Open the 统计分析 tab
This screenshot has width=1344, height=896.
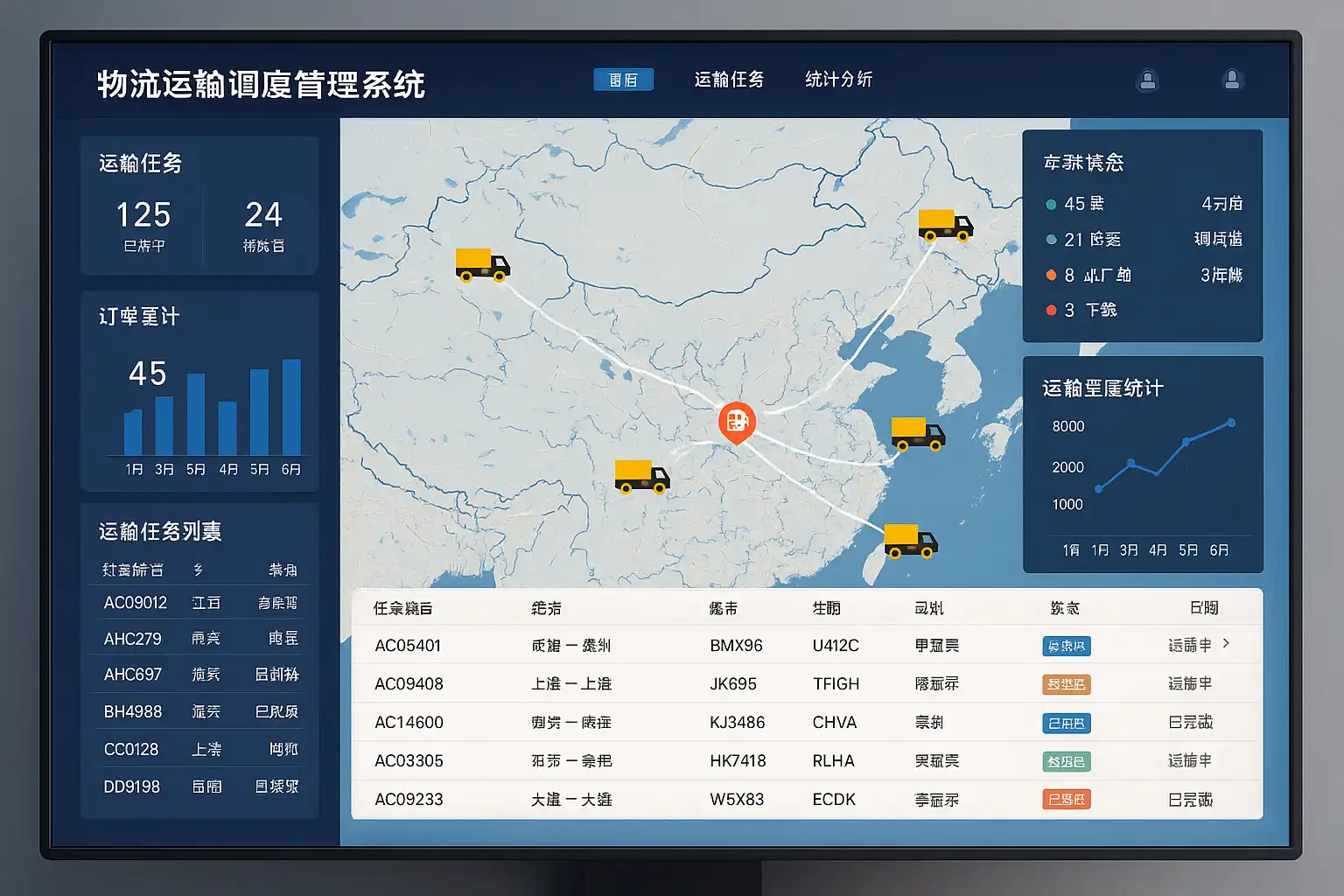coord(838,80)
